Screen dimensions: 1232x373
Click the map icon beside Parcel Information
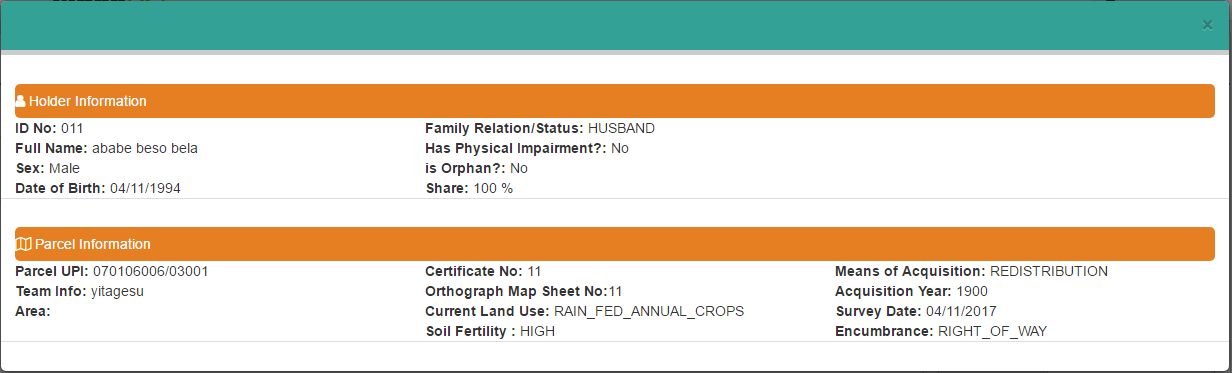click(24, 244)
